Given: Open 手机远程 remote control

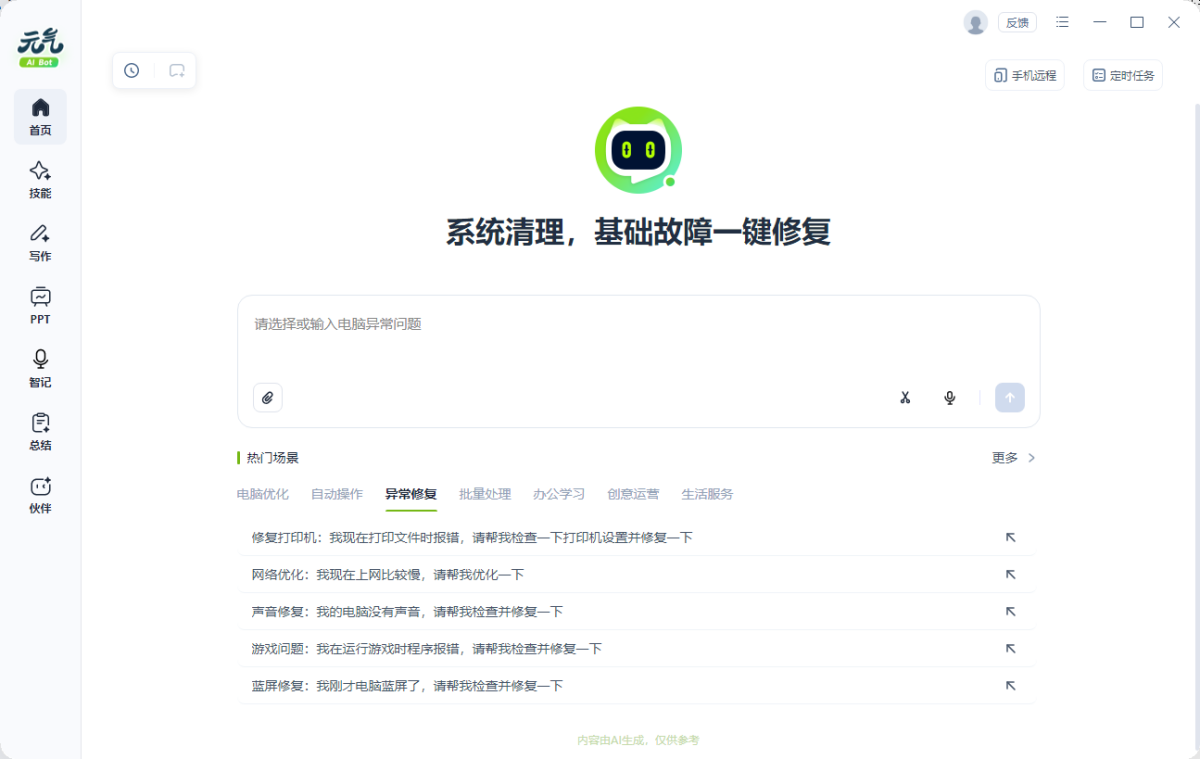Looking at the screenshot, I should point(1024,75).
